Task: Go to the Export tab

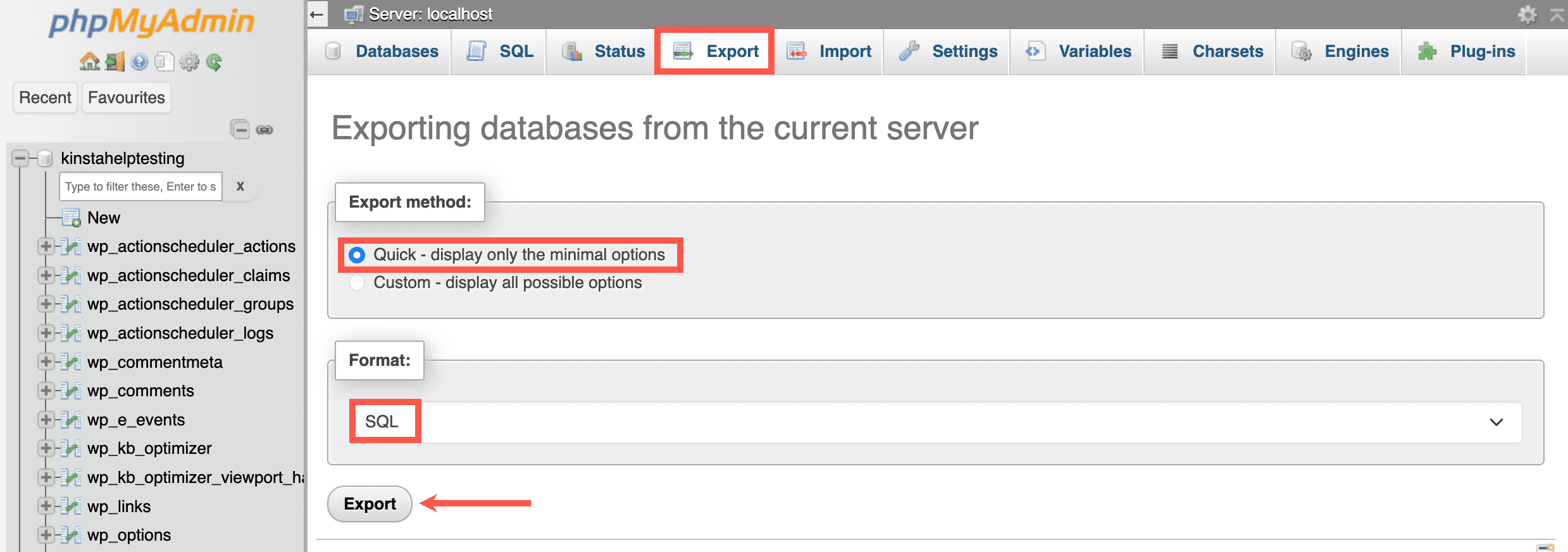Action: [x=715, y=51]
